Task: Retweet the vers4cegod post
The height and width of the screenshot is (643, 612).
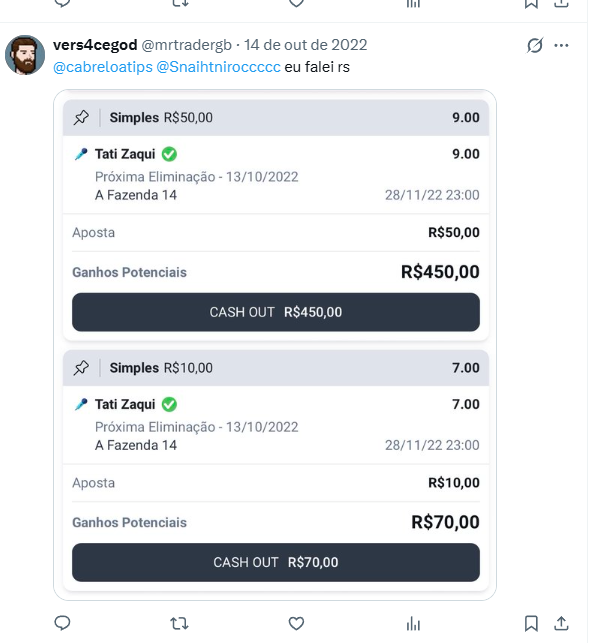Action: [179, 624]
